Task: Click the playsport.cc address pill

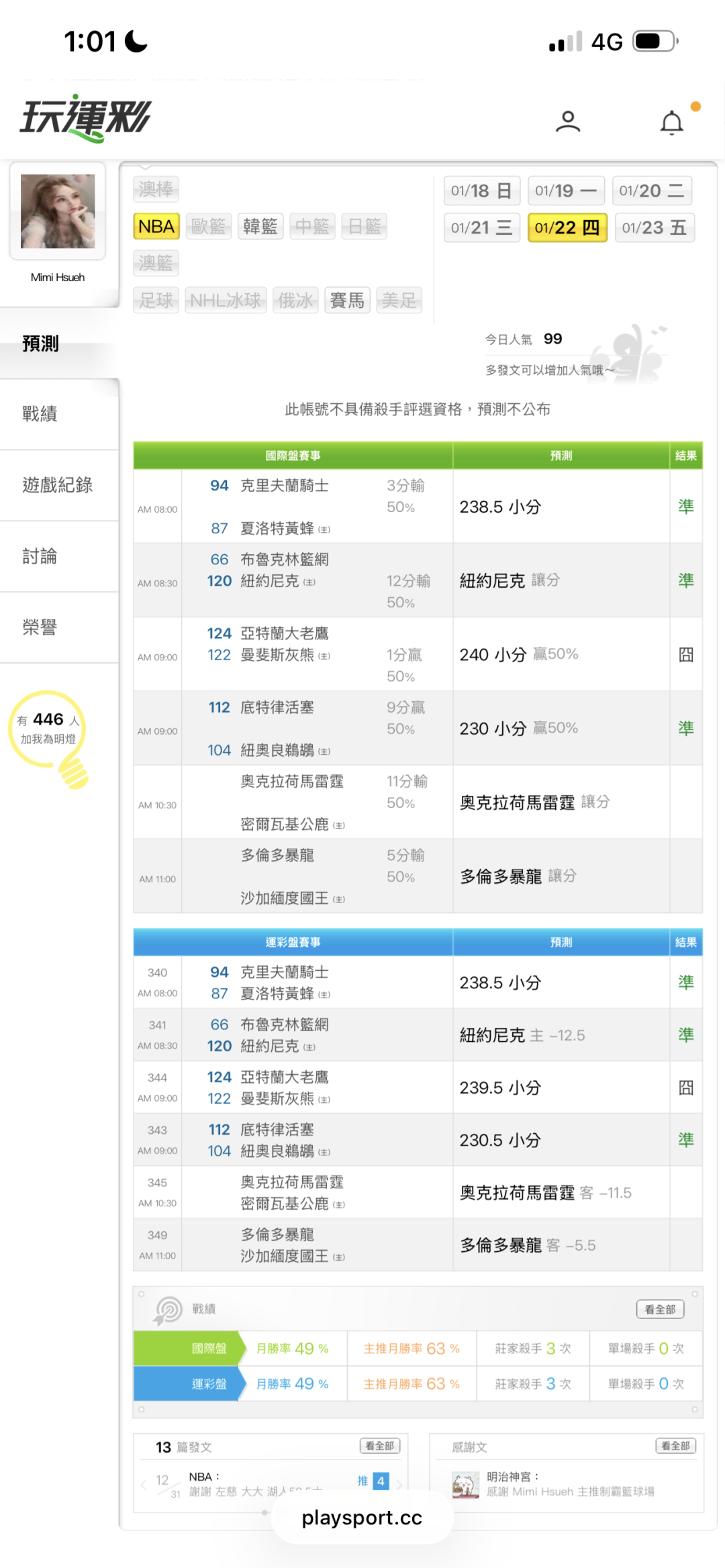Action: [x=362, y=1518]
